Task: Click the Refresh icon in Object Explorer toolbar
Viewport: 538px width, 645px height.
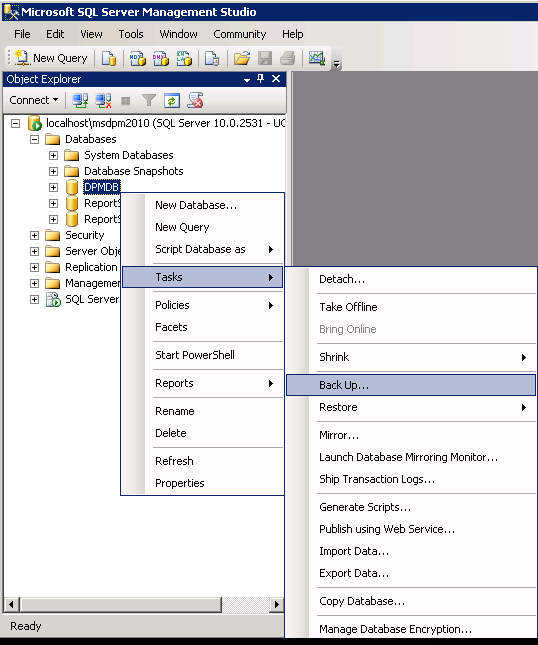Action: 172,100
